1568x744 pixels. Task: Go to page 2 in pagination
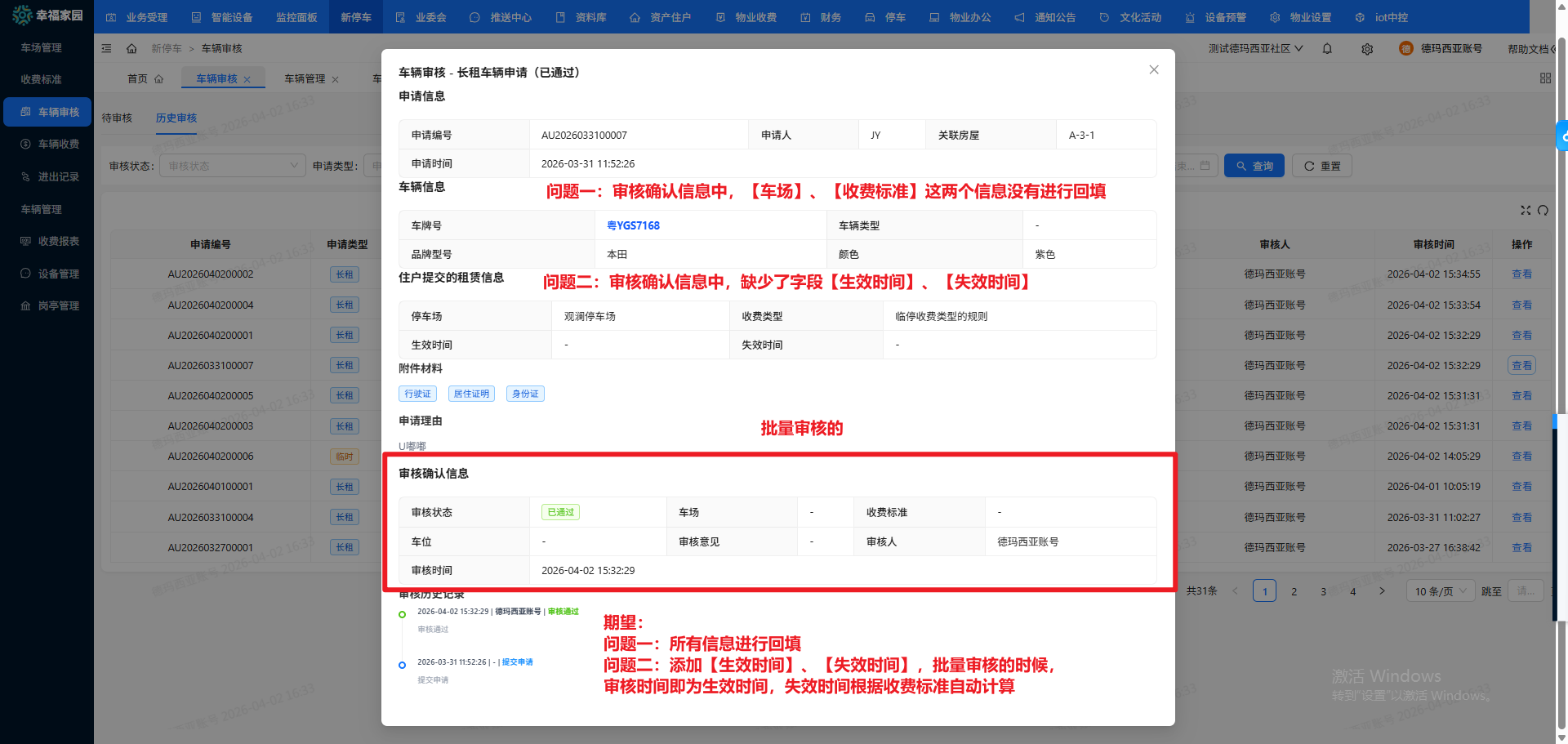[x=1294, y=591]
